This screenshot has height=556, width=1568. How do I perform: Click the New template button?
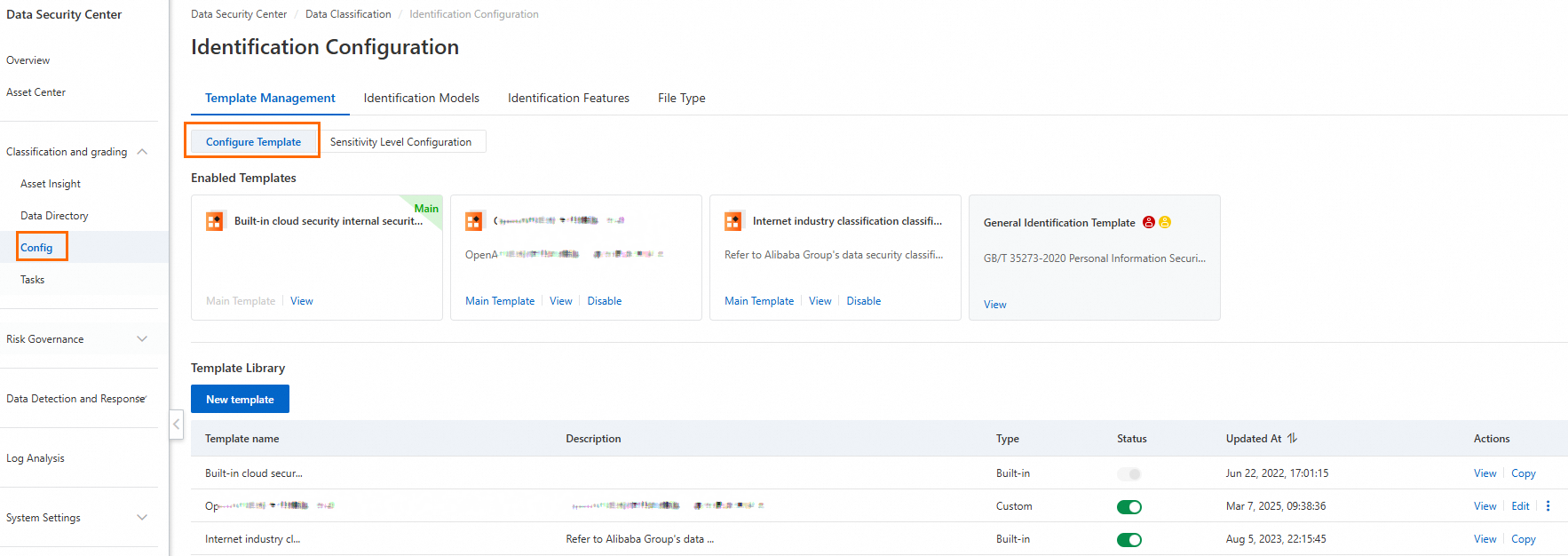click(240, 400)
